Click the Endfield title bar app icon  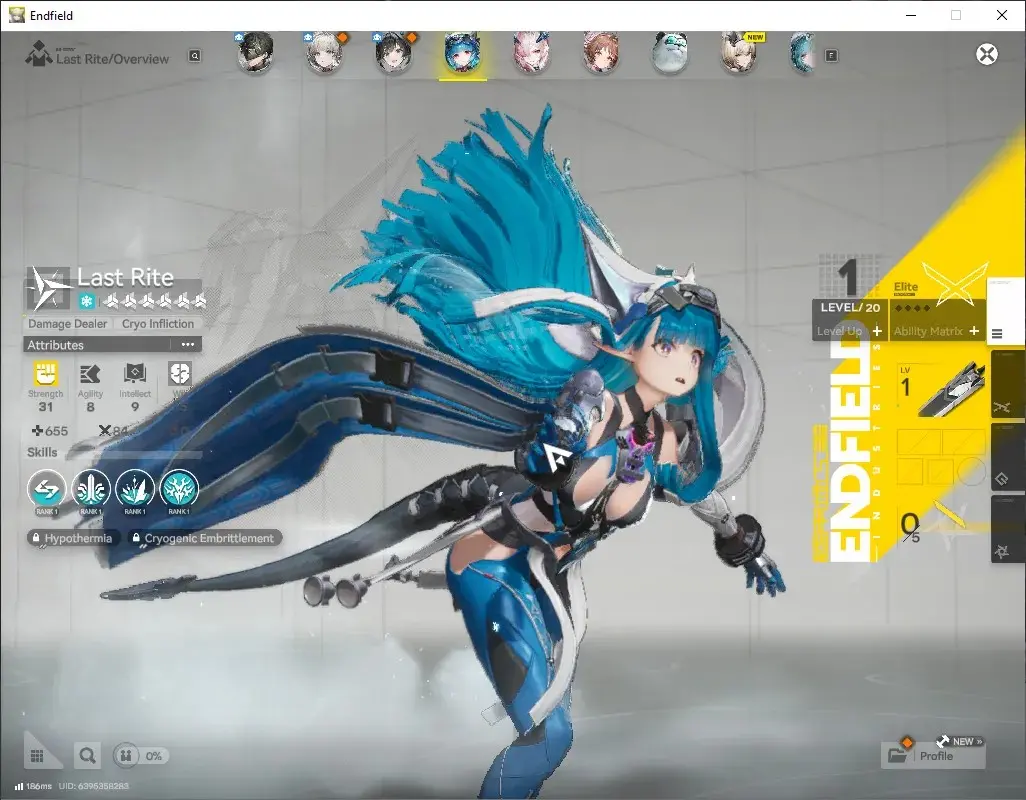(x=16, y=15)
